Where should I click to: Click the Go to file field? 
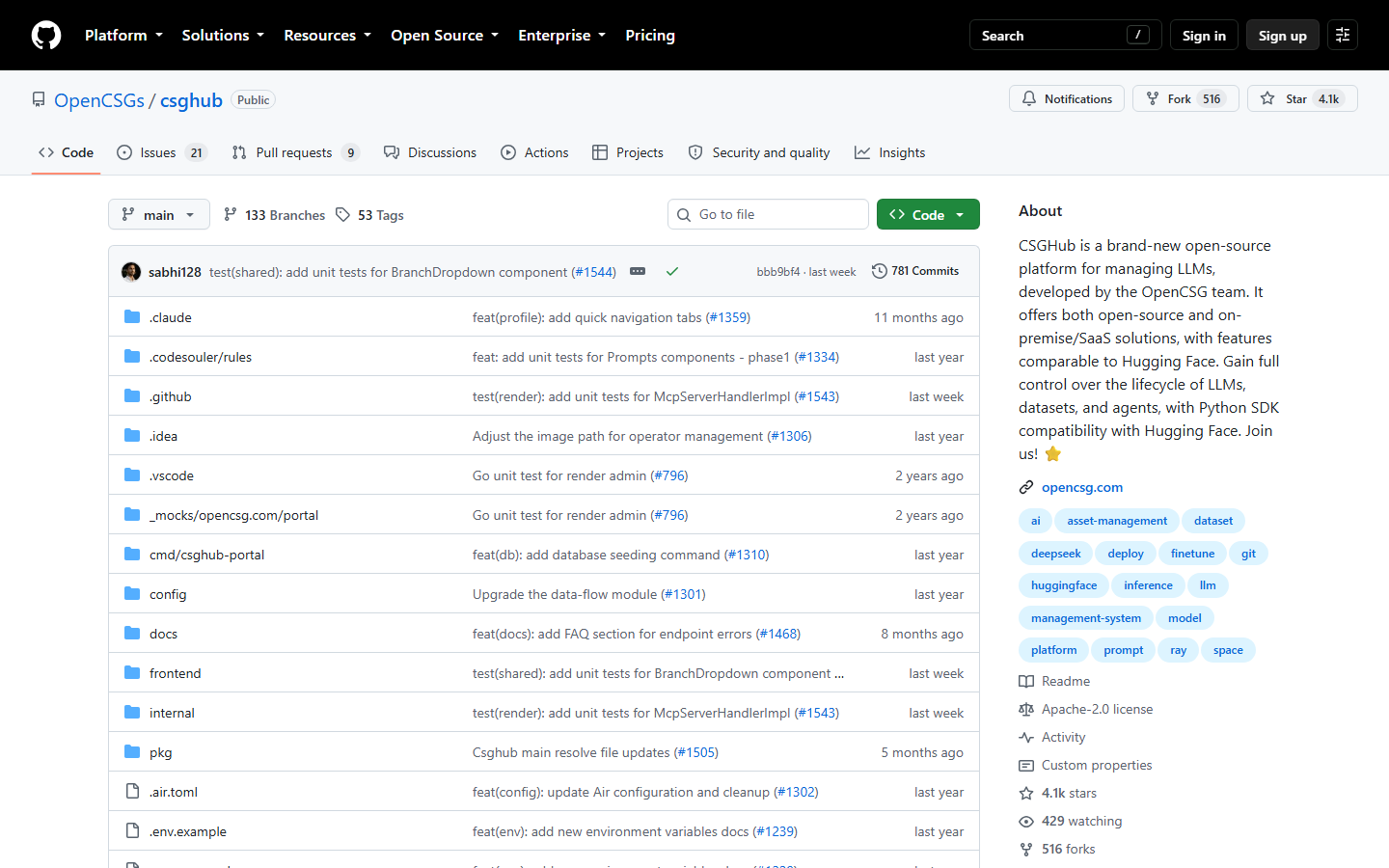click(x=768, y=214)
